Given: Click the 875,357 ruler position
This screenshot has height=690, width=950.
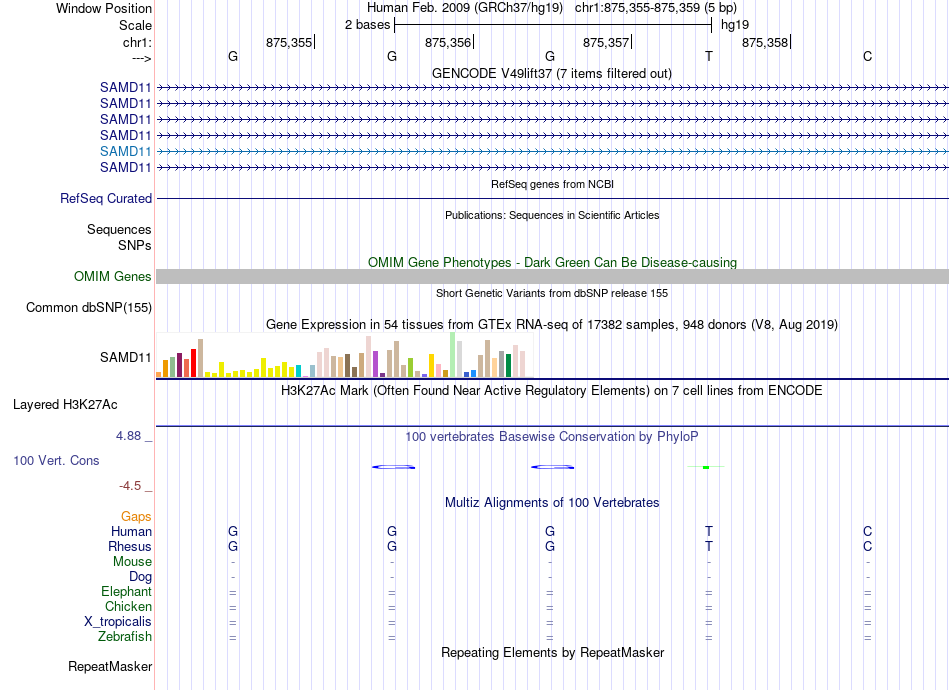Looking at the screenshot, I should 606,42.
